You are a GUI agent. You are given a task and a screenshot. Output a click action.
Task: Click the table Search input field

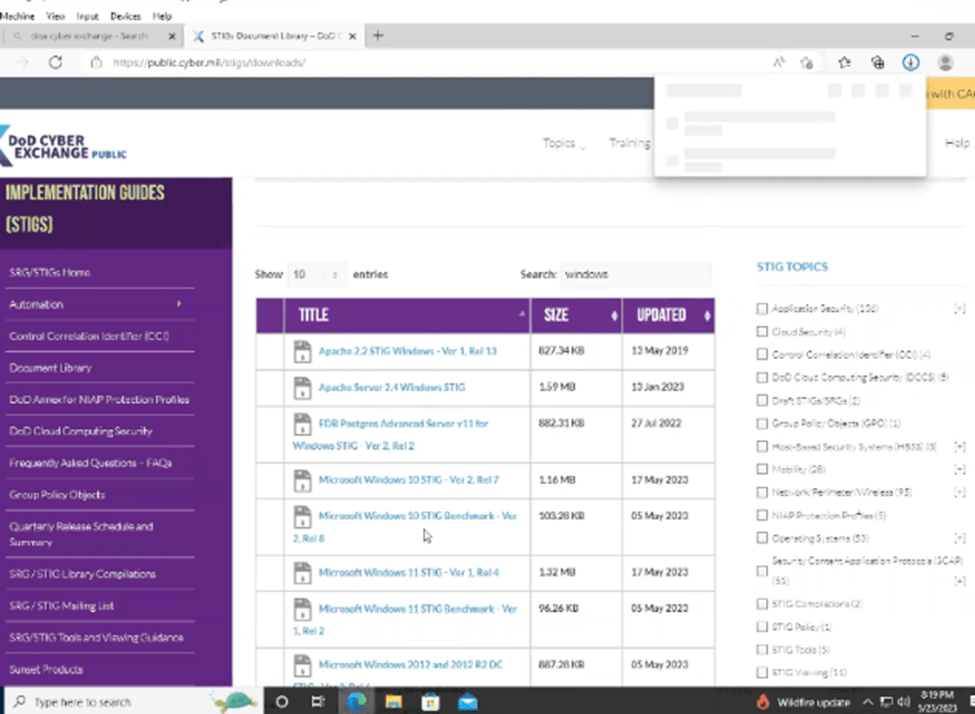pyautogui.click(x=636, y=274)
